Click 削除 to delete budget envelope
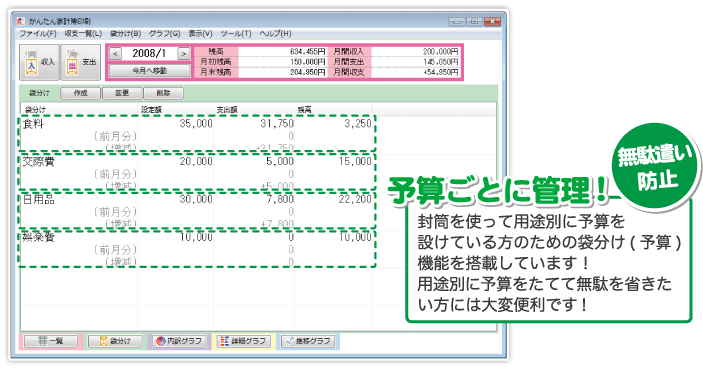Viewport: 703px width, 369px height. pos(163,93)
